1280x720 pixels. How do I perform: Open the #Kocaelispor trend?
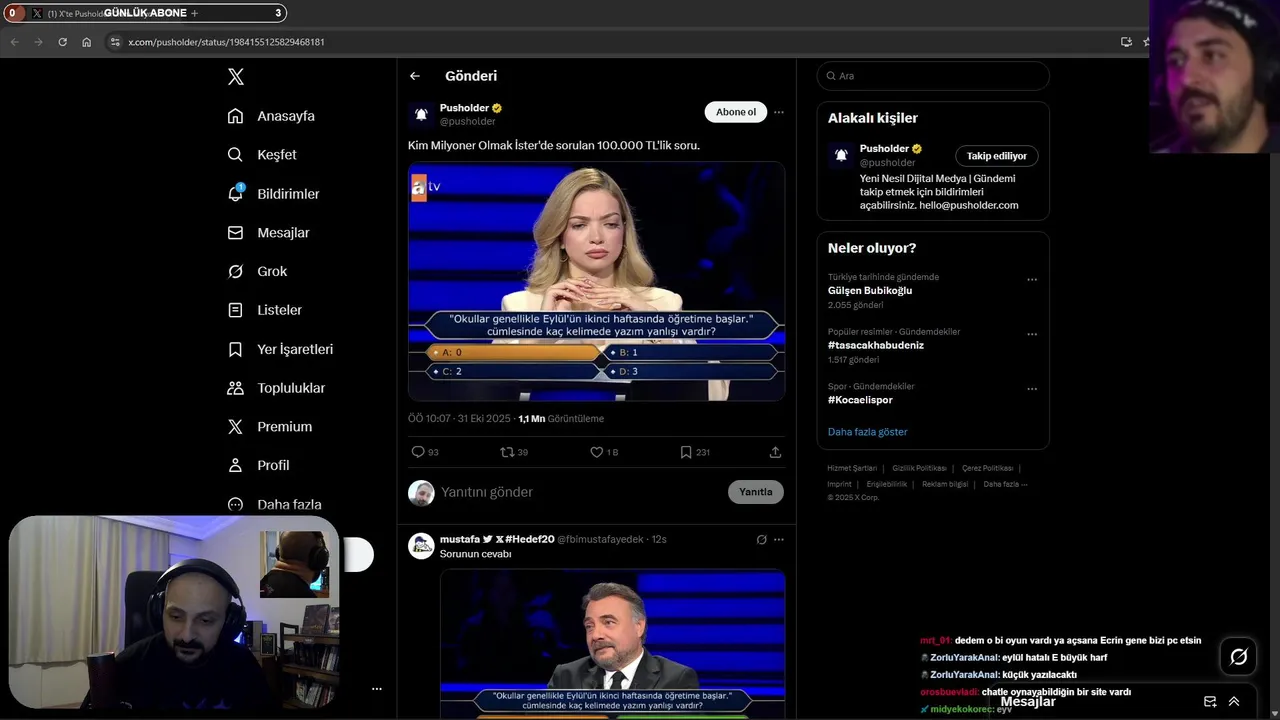point(860,400)
